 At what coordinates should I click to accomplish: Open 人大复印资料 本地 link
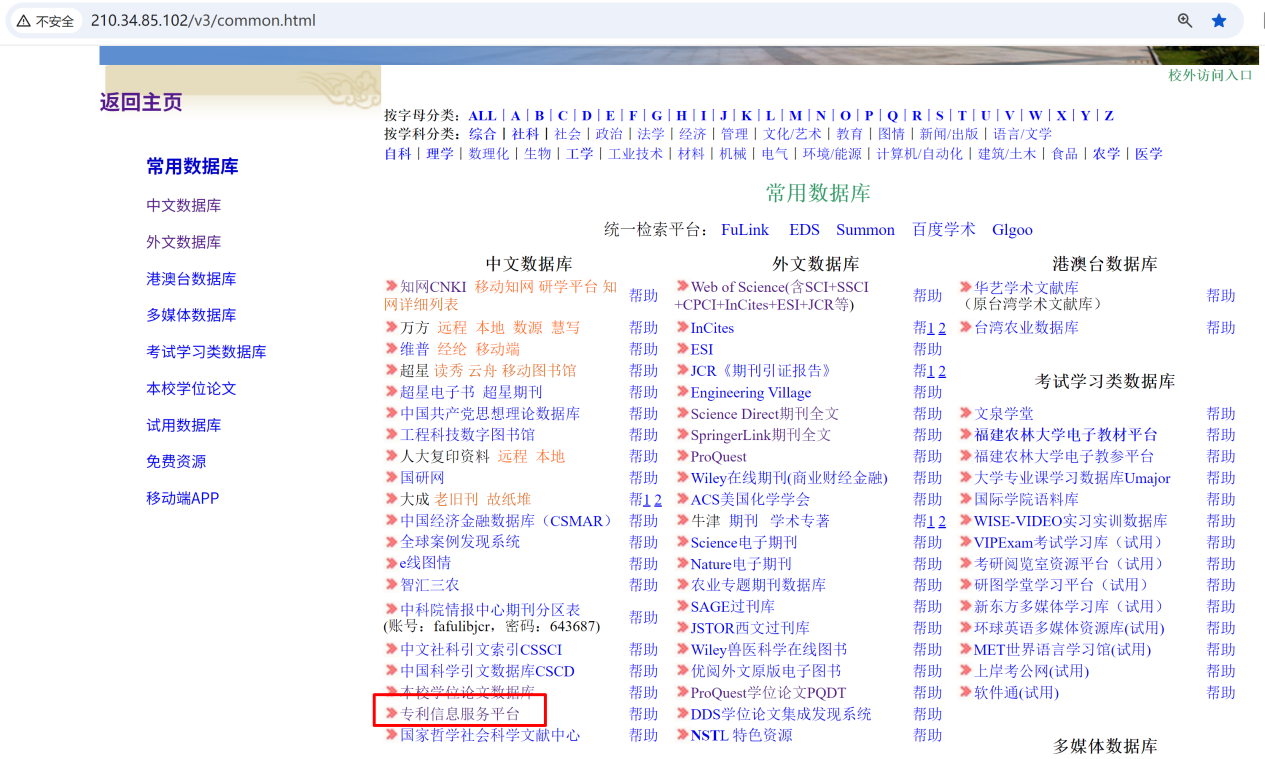551,456
